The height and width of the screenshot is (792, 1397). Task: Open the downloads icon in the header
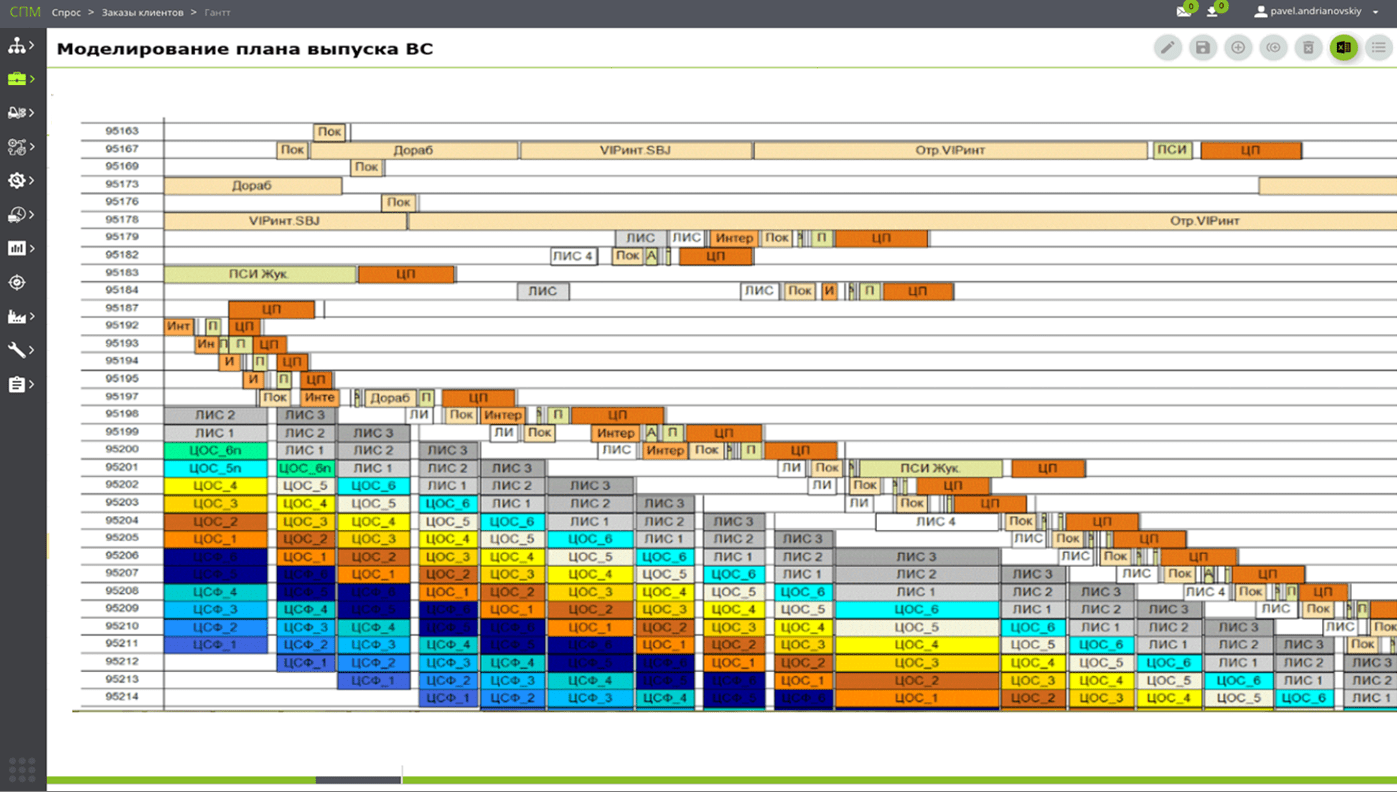click(x=1214, y=11)
